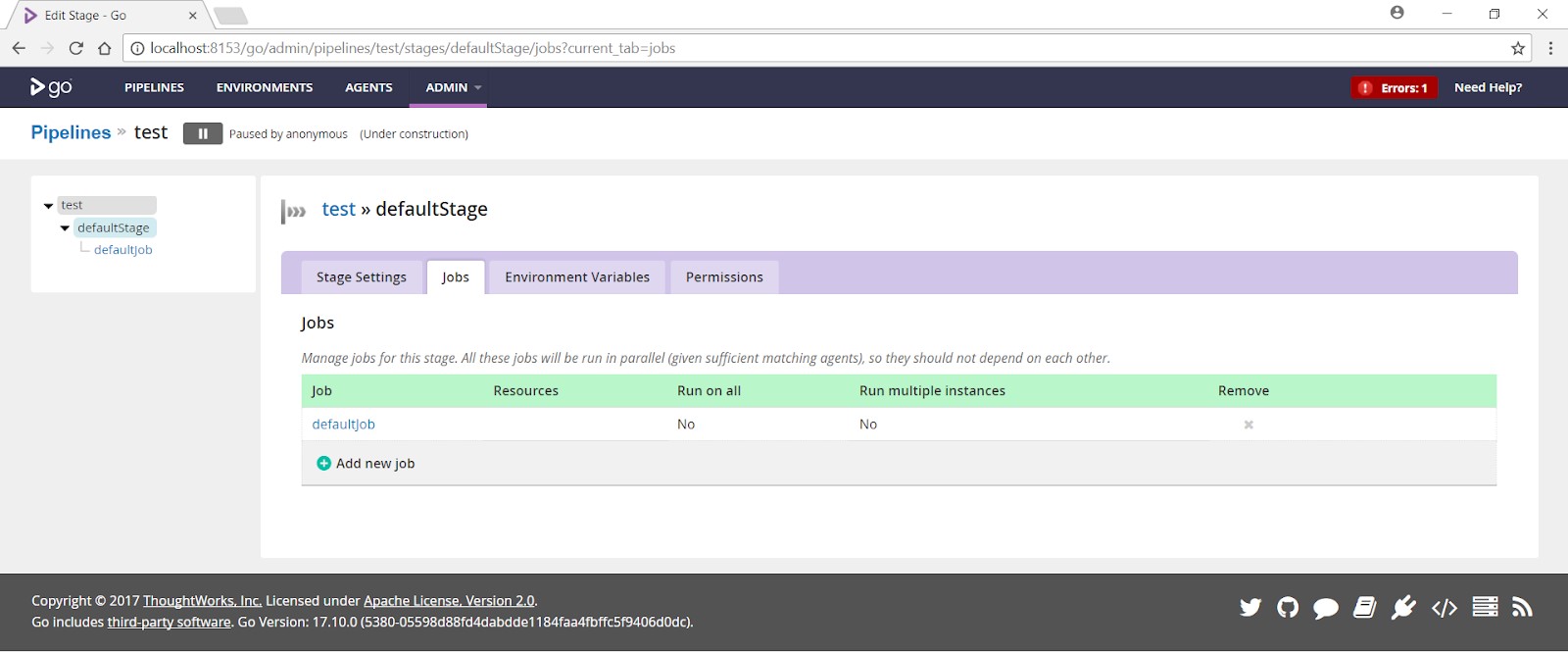This screenshot has height=652, width=1568.
Task: Switch to the Stage Settings tab
Action: tap(361, 277)
